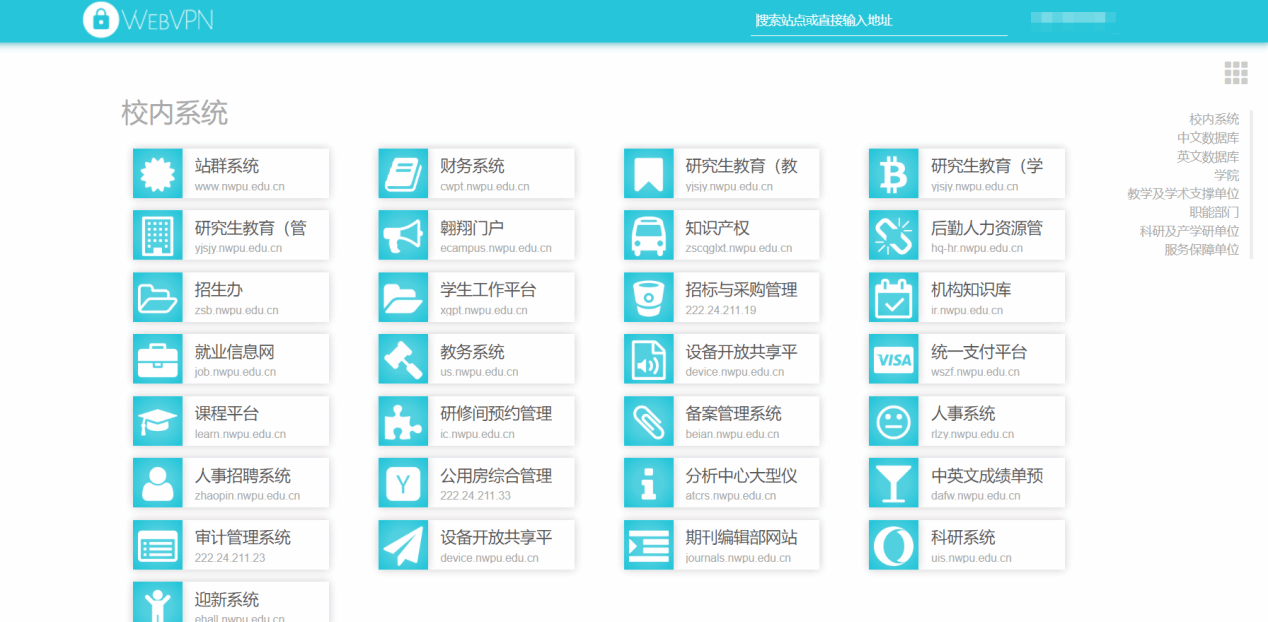Open the 教务系统 title link
The height and width of the screenshot is (622, 1268).
(x=472, y=352)
